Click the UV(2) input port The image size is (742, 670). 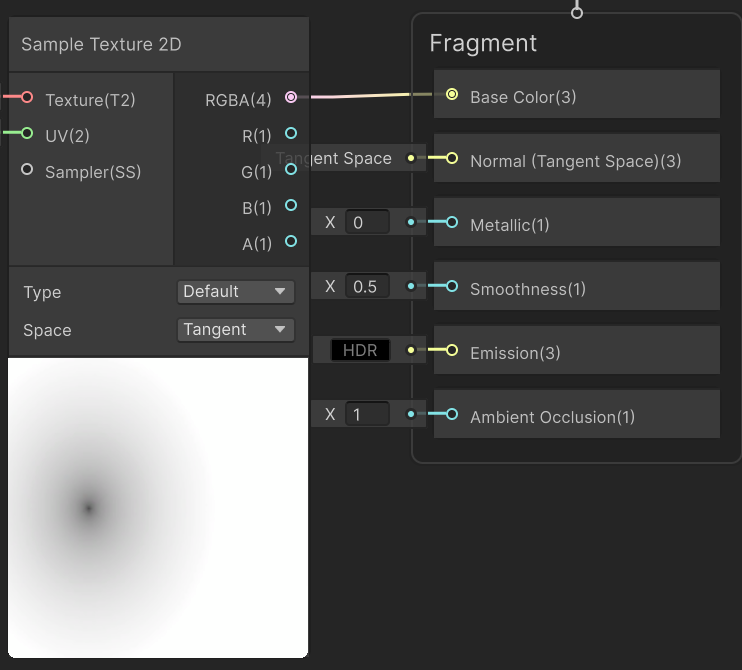click(x=27, y=133)
